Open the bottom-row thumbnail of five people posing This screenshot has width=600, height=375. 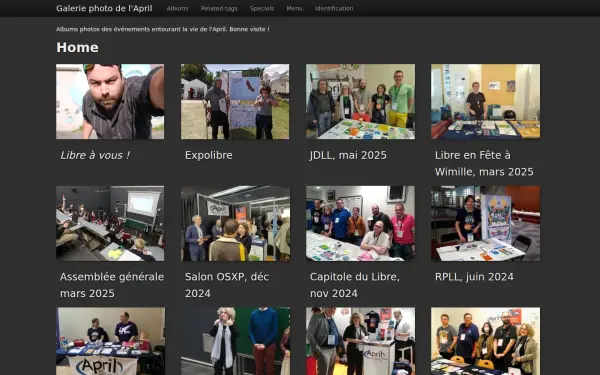point(486,341)
